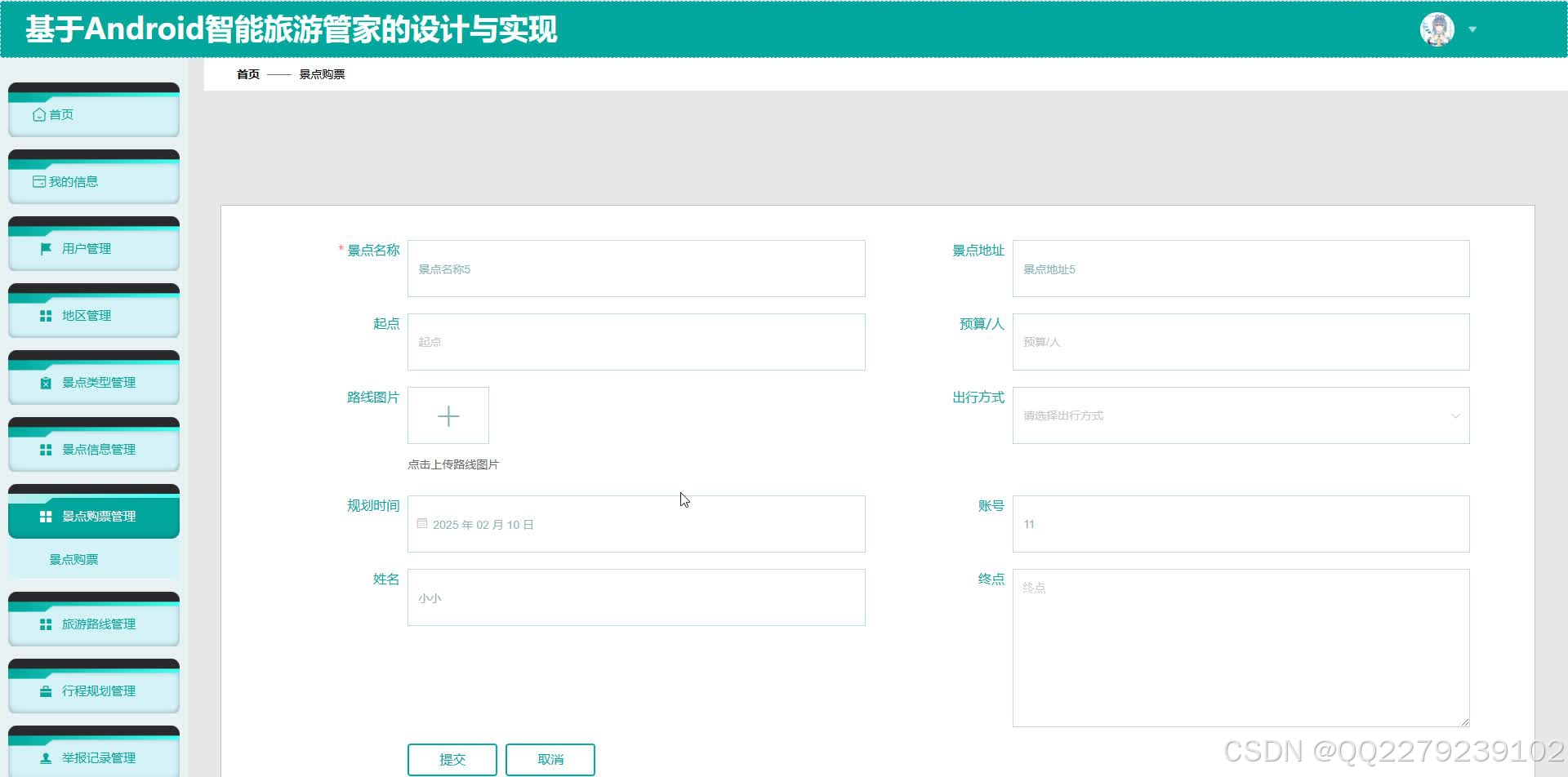Viewport: 1568px width, 777px height.
Task: Open 旅游路线管理 menu item
Action: click(x=94, y=619)
